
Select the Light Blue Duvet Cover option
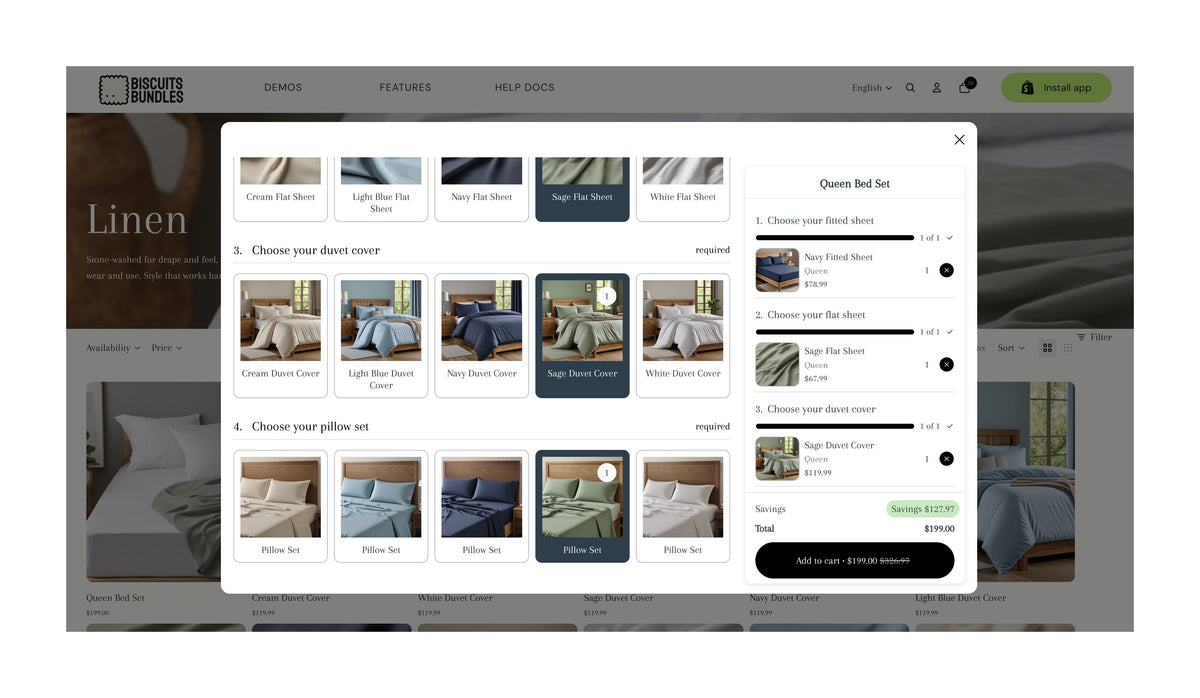[x=381, y=336]
